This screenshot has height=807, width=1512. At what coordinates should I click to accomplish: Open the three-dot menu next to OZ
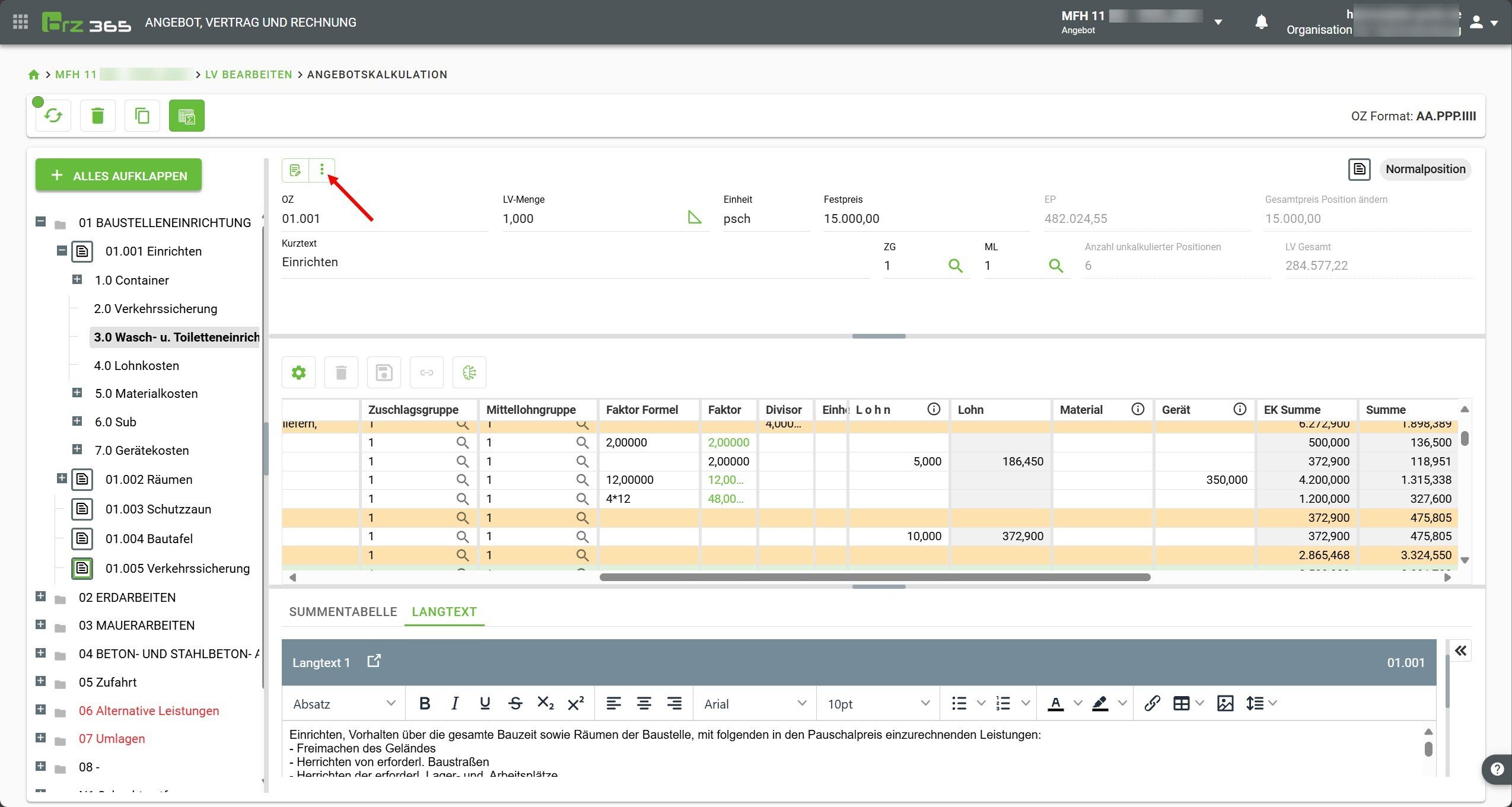point(322,170)
